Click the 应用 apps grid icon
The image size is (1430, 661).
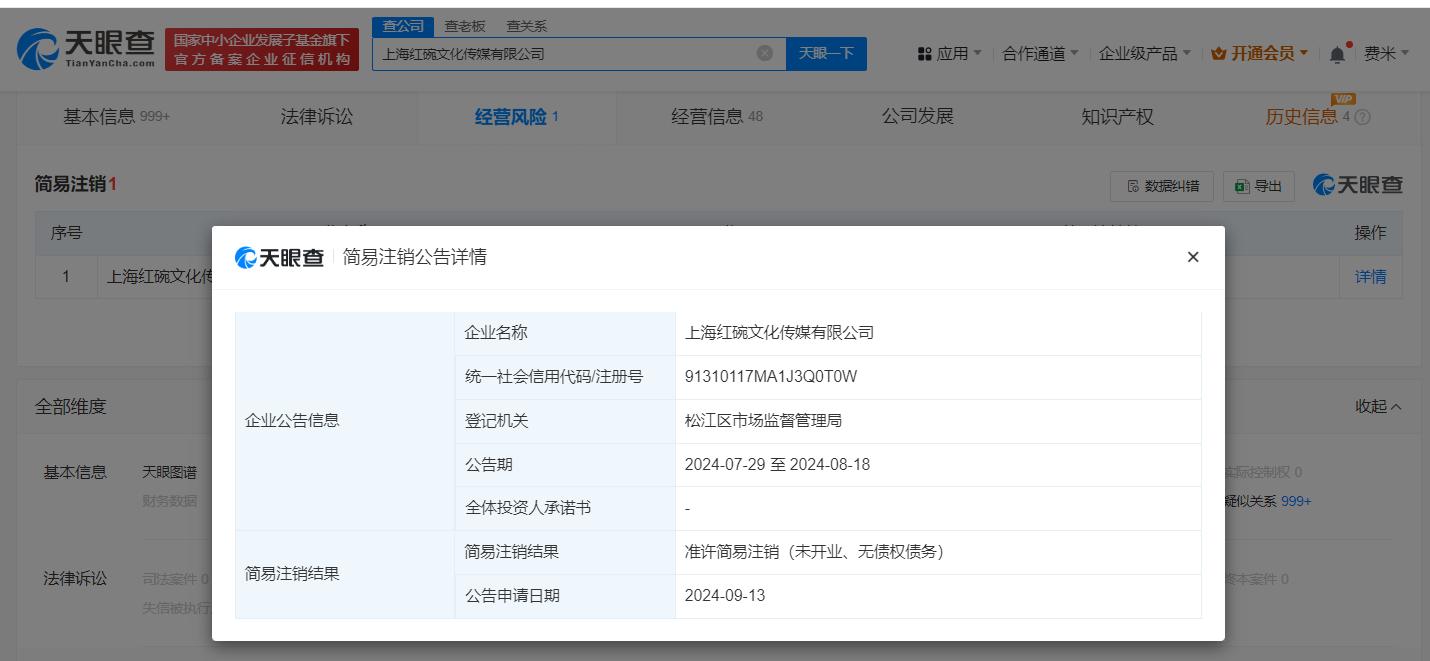(x=923, y=53)
